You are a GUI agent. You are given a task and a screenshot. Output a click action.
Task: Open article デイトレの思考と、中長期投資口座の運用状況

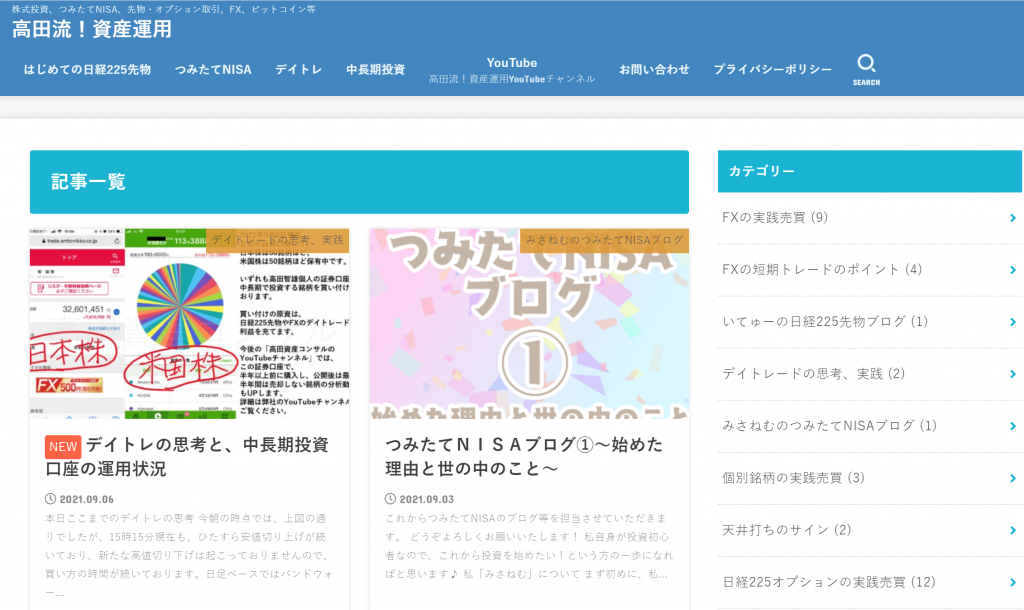pos(187,457)
